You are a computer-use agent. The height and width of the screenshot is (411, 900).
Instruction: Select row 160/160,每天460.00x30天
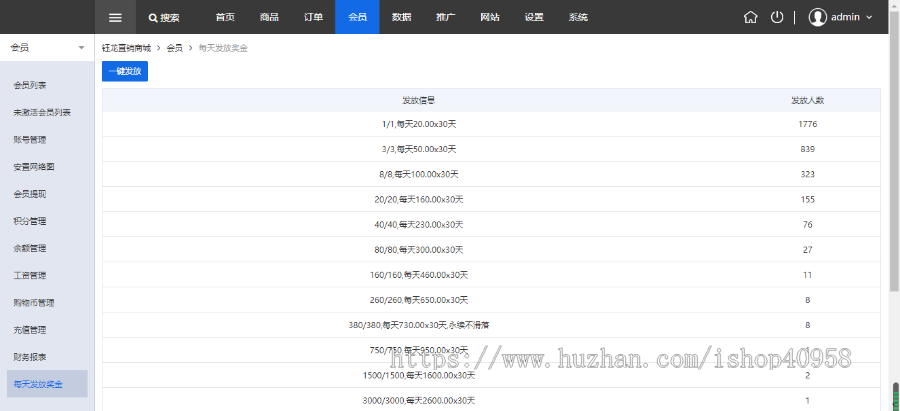click(x=491, y=275)
